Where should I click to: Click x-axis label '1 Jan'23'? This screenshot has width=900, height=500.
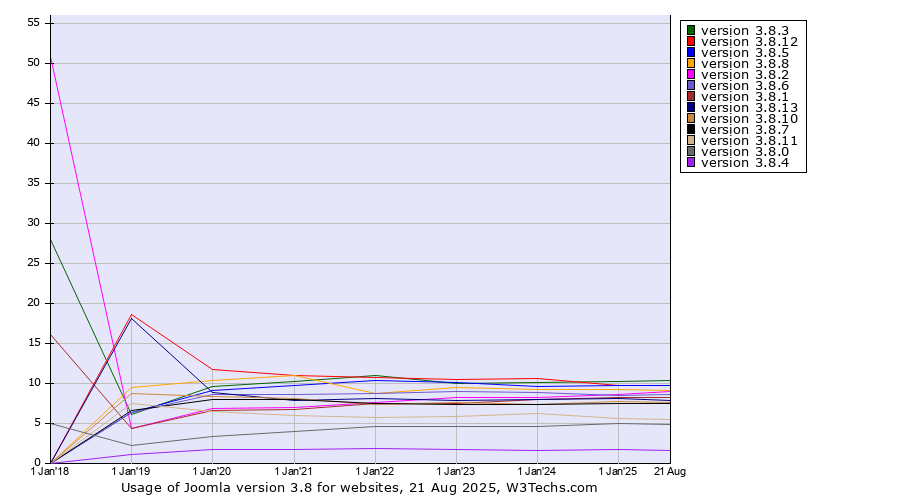(x=456, y=471)
